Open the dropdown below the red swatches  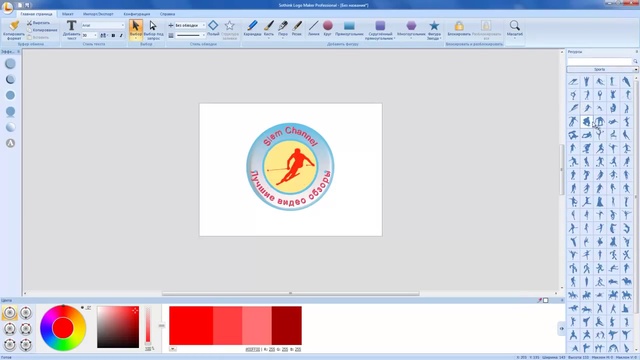(x=173, y=349)
